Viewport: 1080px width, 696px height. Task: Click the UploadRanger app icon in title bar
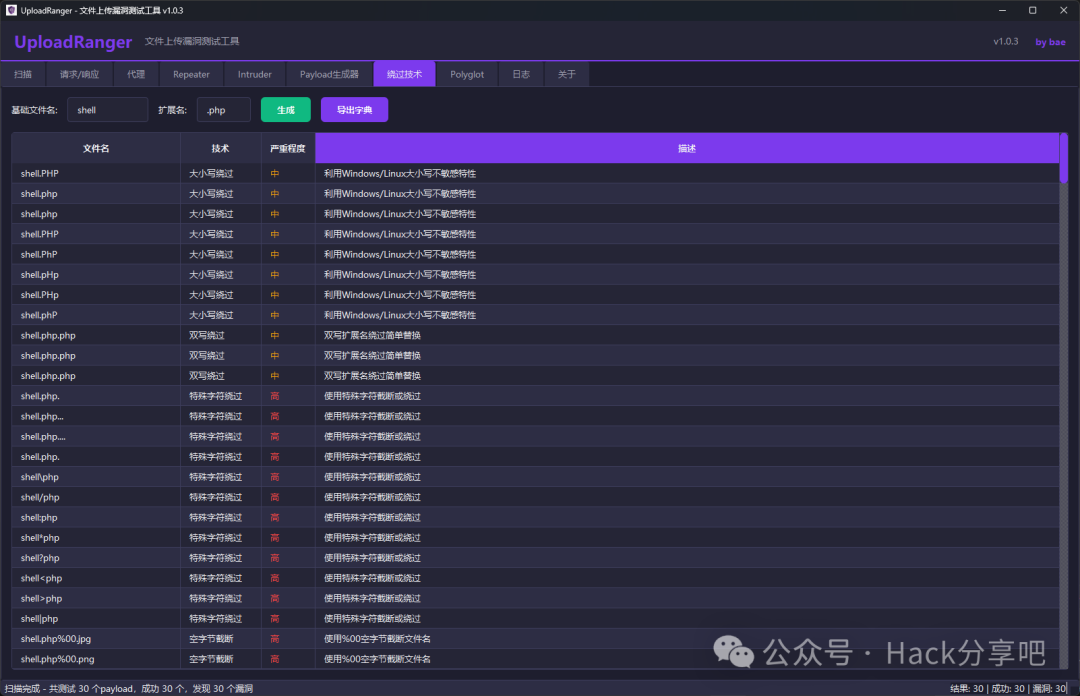point(11,10)
